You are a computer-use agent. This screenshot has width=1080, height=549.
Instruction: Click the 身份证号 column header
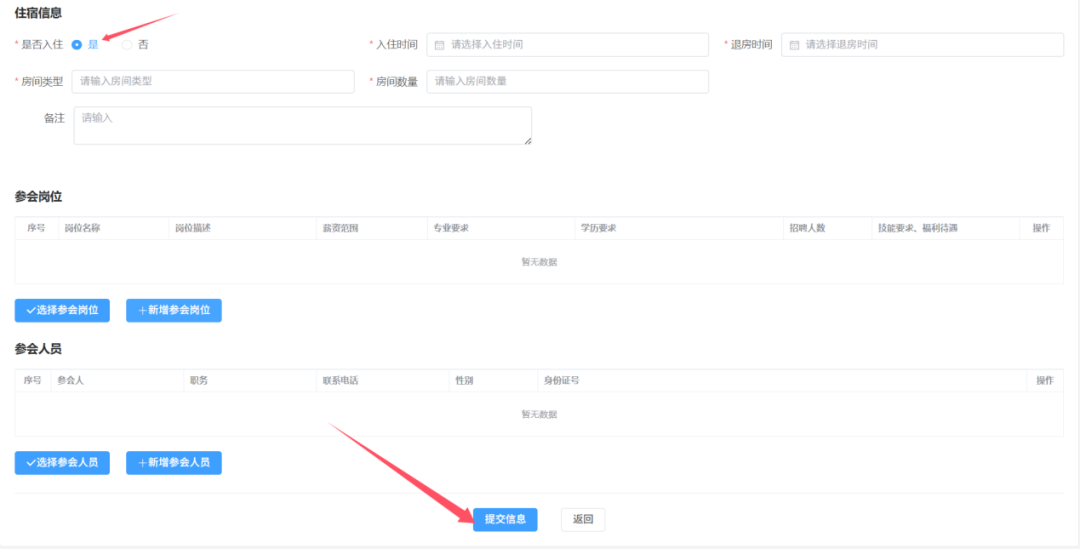click(561, 381)
